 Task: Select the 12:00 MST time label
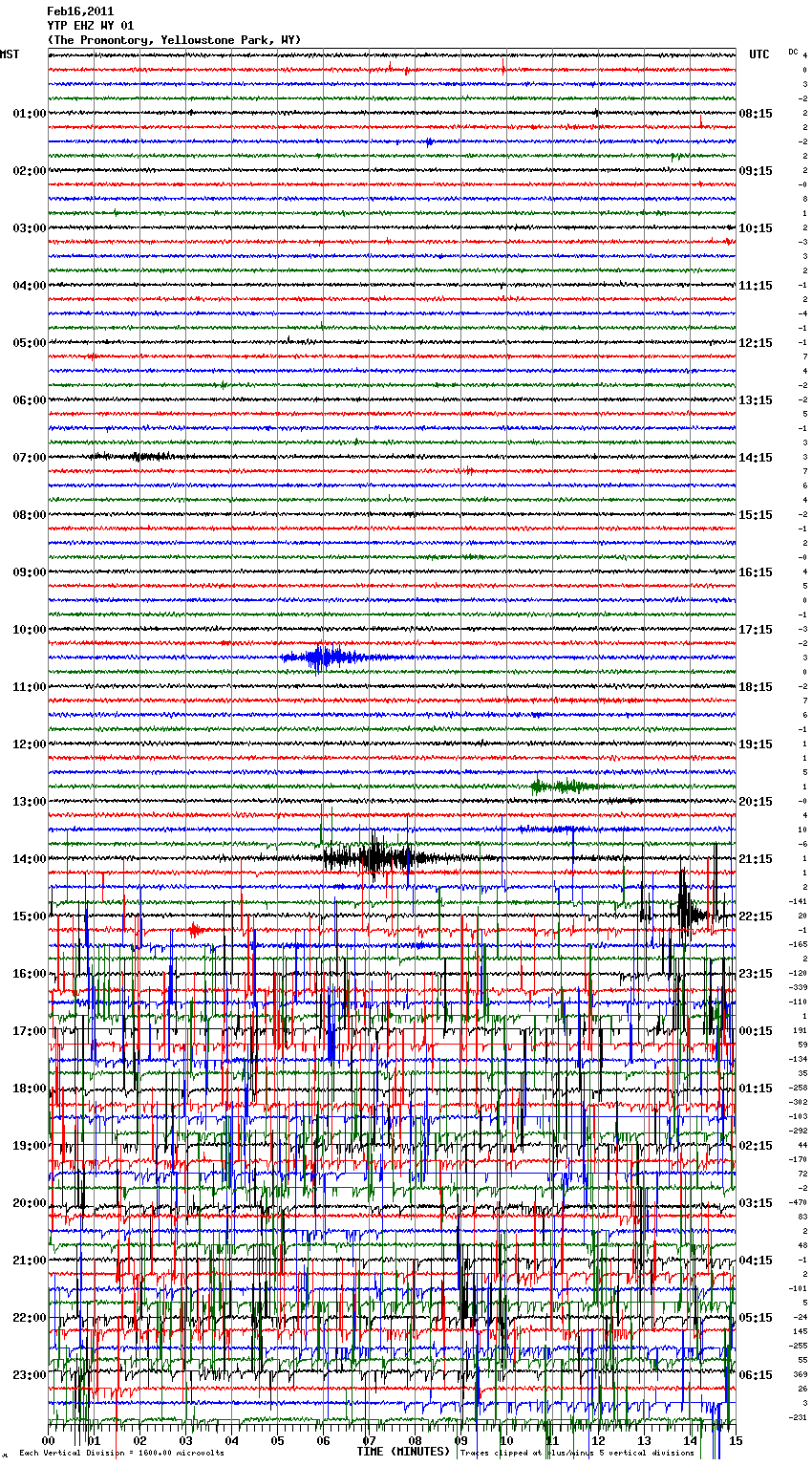30,744
